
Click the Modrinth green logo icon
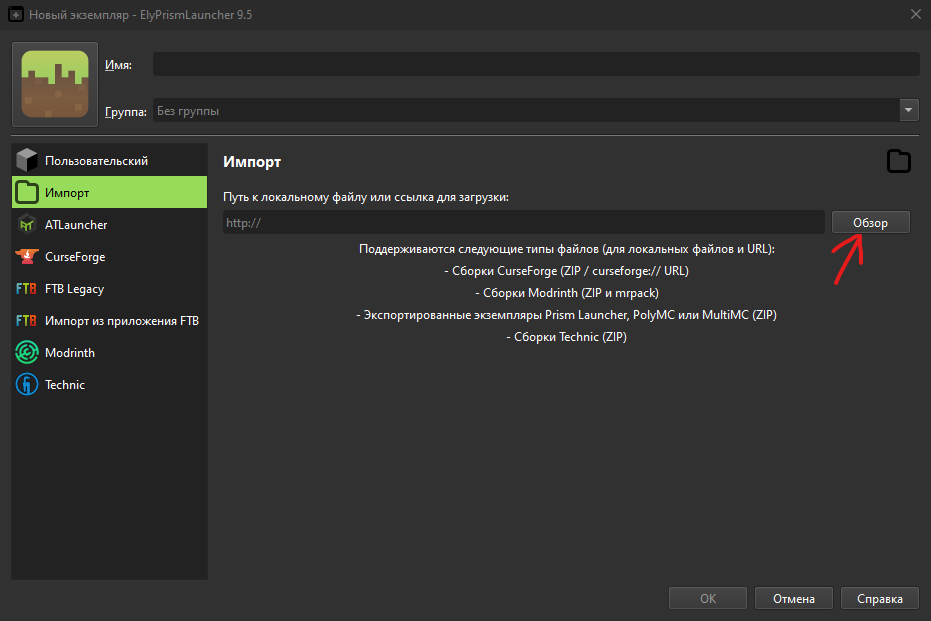pos(27,353)
